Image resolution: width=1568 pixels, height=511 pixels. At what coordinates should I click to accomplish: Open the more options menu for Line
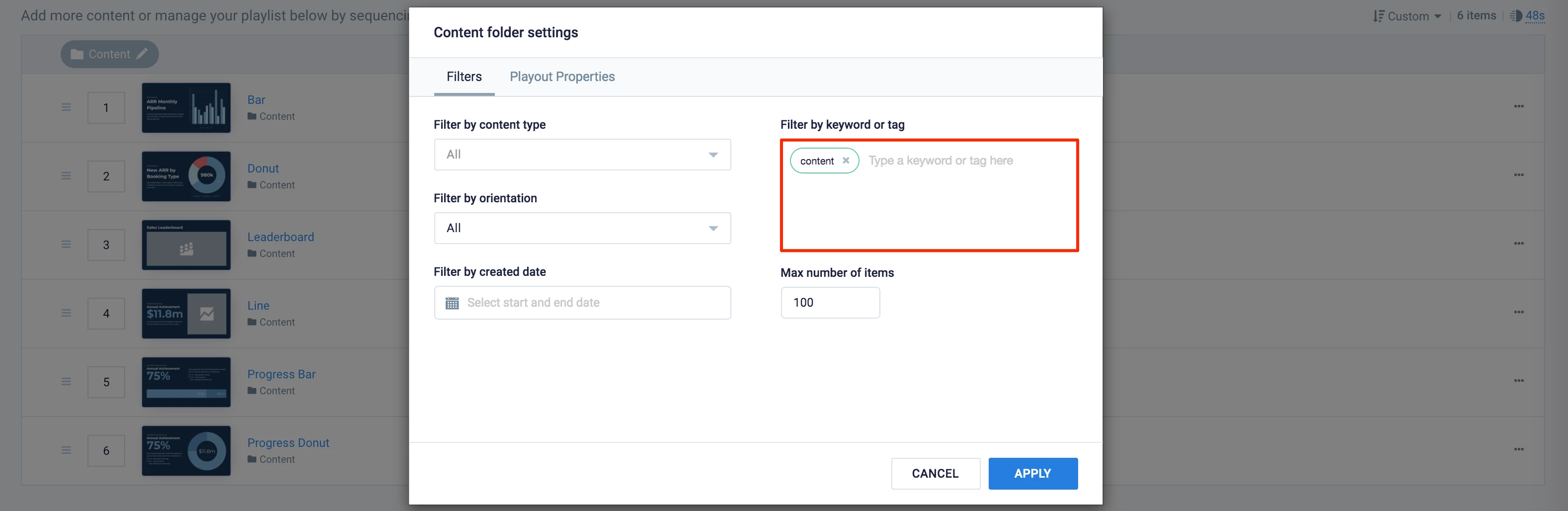coord(1519,313)
